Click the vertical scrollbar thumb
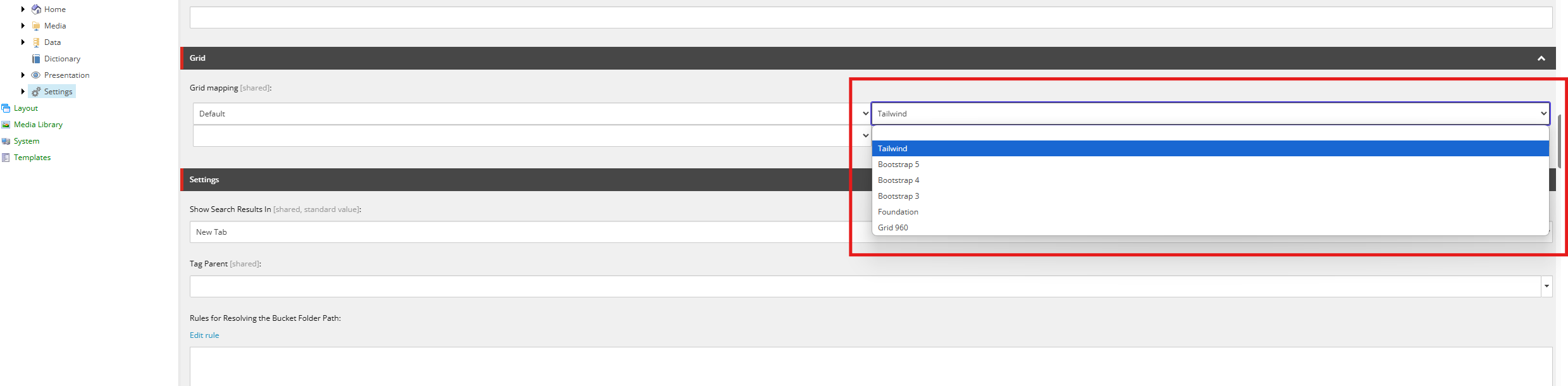Screen dimensions: 1568x386 [x=1560, y=142]
